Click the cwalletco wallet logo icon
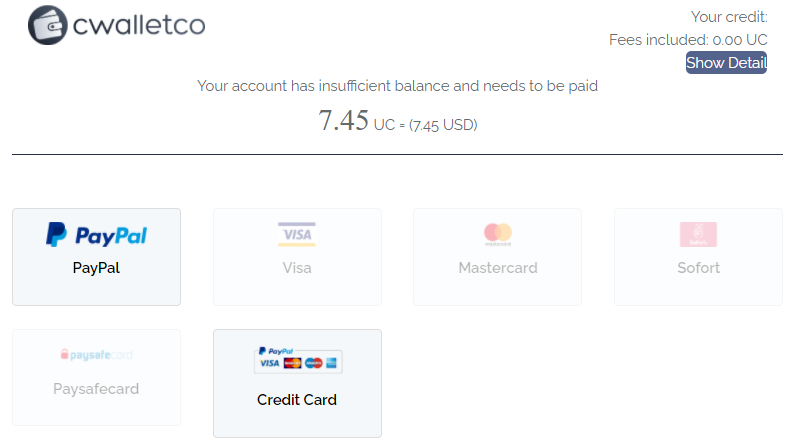 (48, 25)
